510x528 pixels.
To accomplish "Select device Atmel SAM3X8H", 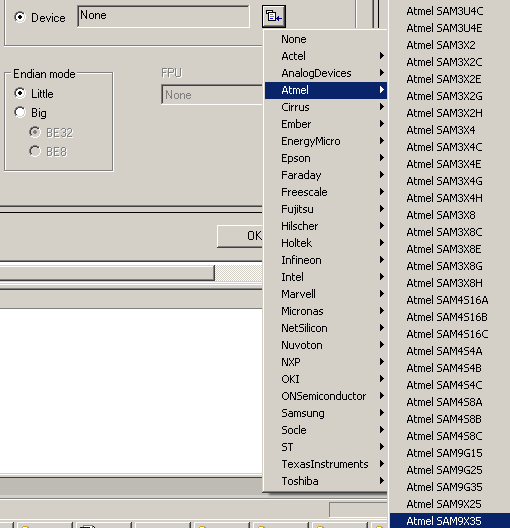I will (x=450, y=283).
